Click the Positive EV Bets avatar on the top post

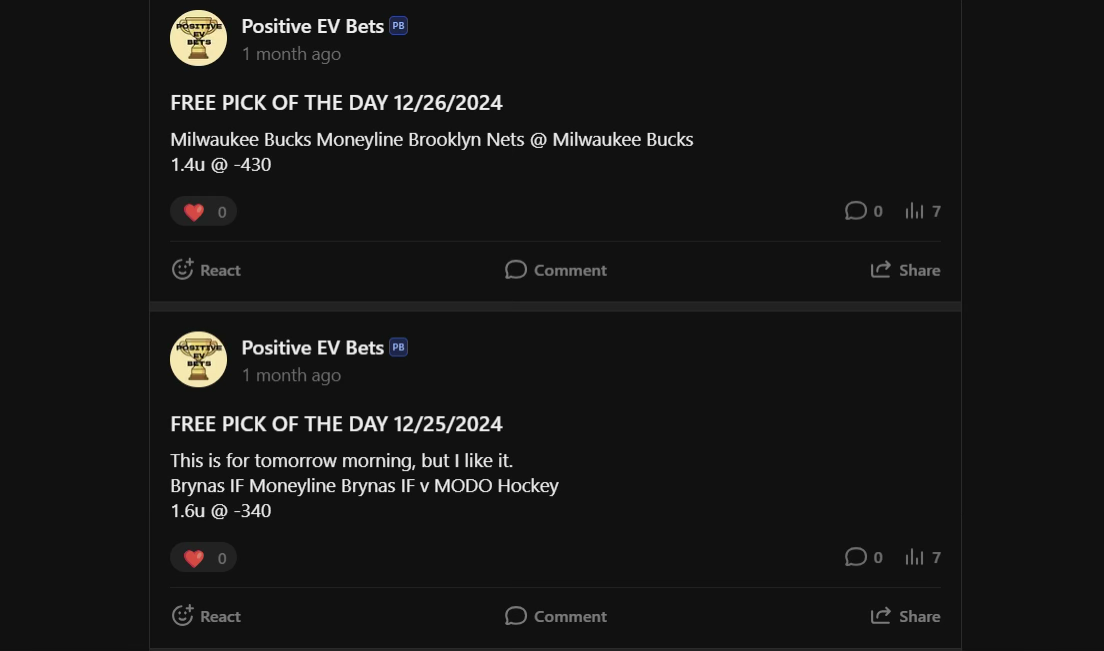198,38
